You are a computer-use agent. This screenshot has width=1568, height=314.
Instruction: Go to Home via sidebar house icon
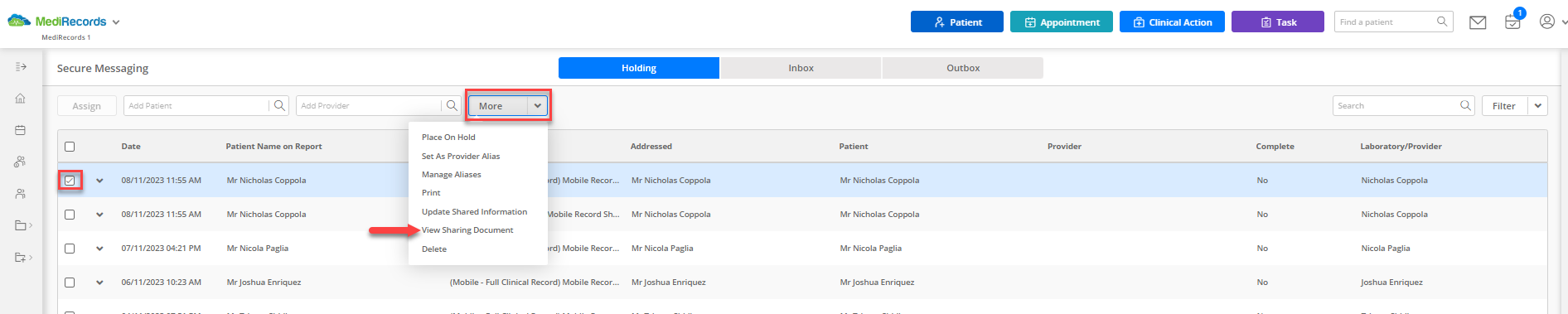(21, 98)
